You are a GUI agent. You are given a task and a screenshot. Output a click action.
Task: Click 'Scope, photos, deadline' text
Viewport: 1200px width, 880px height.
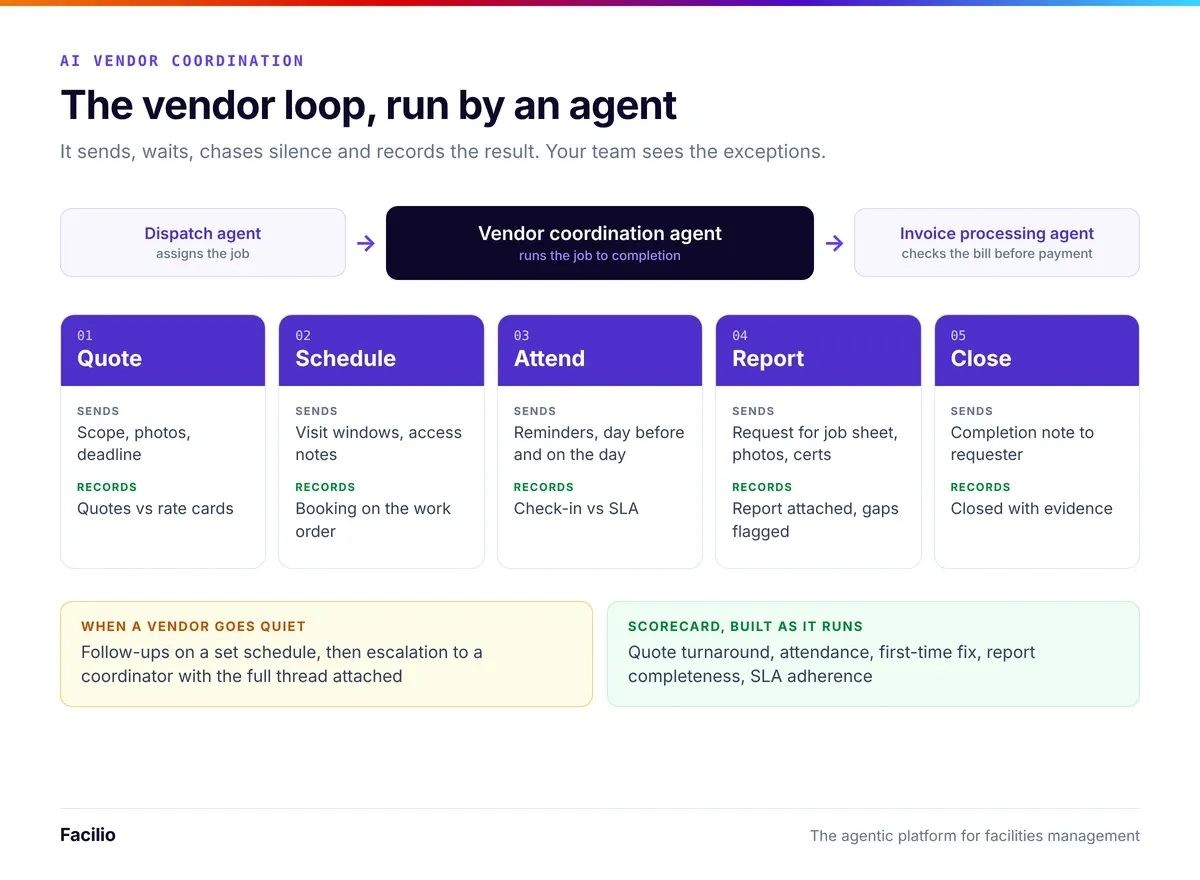click(134, 443)
